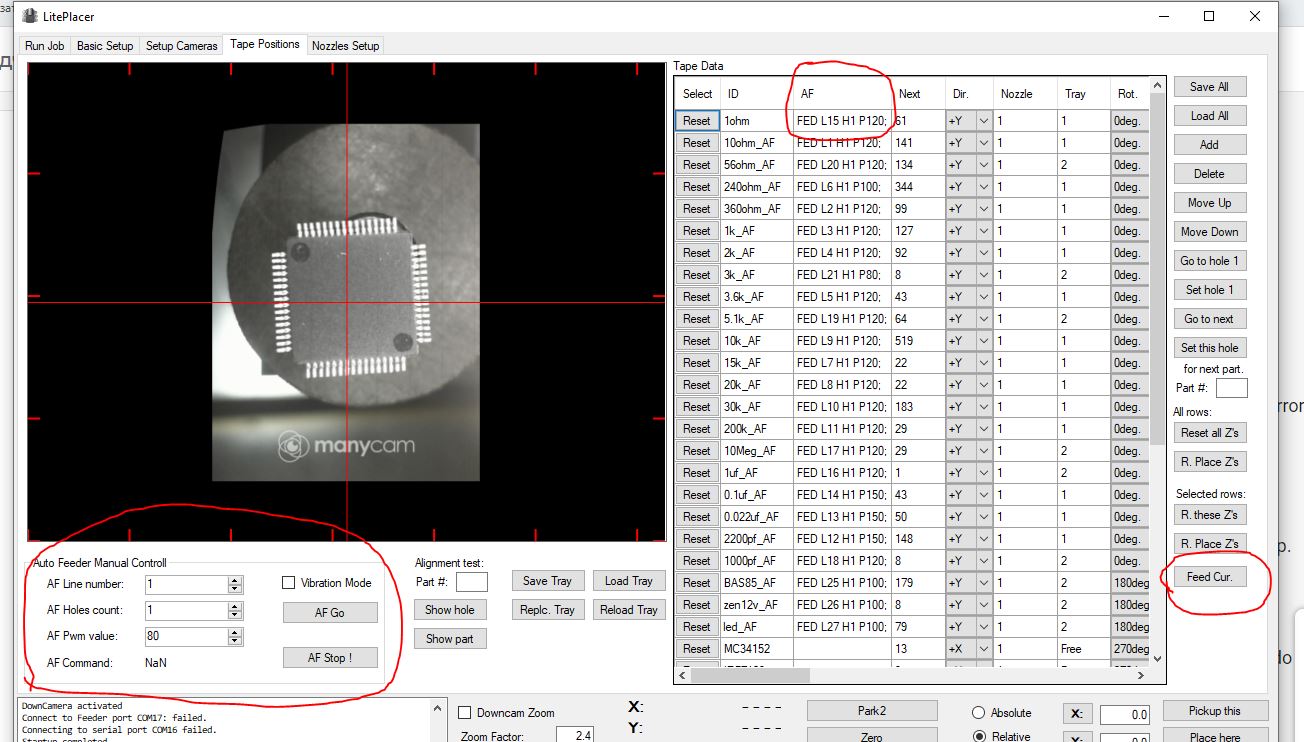Open the Dir. dropdown for 10ohm_AF row
1304x742 pixels.
point(984,143)
